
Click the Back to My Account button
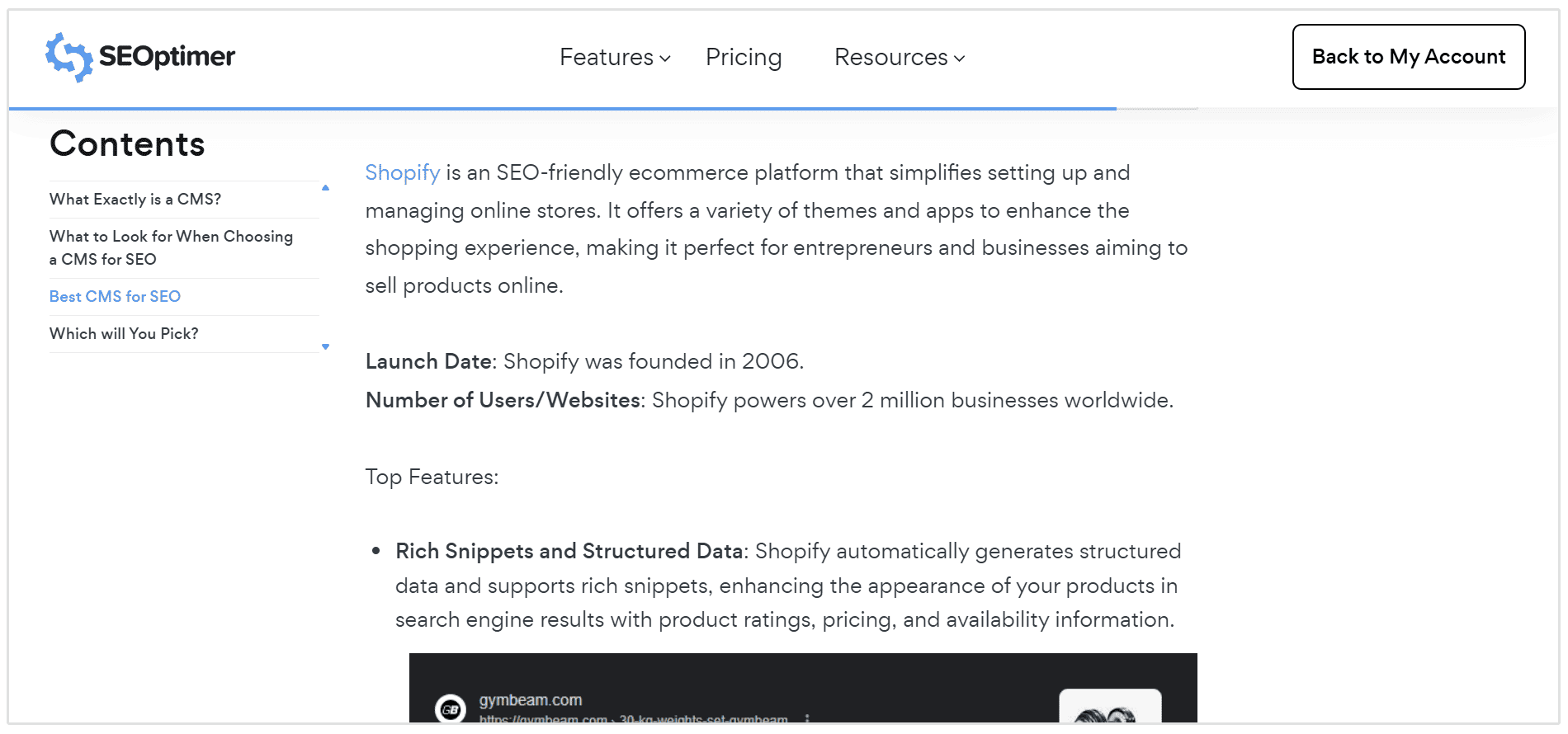point(1408,56)
